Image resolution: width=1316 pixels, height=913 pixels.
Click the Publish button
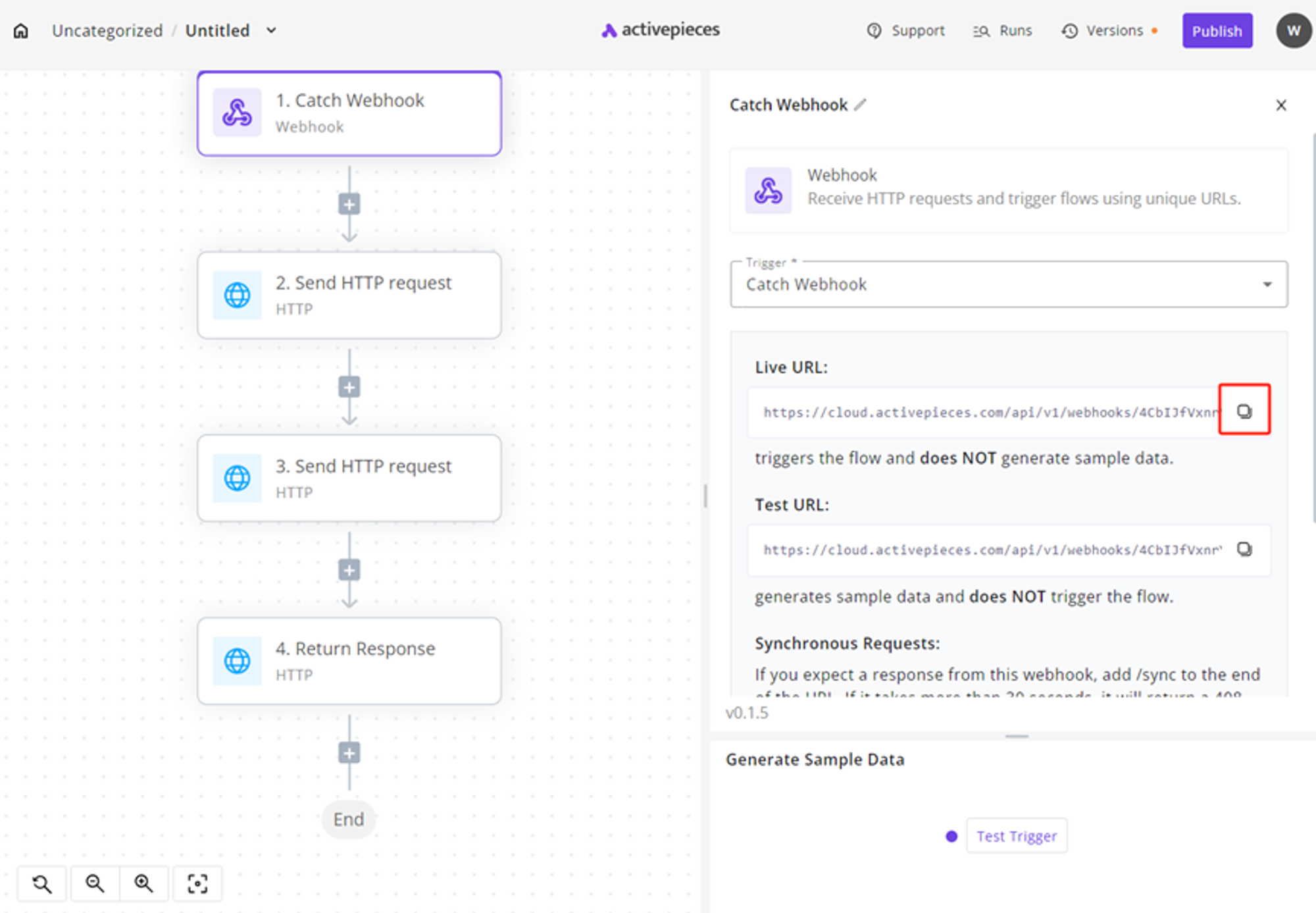pyautogui.click(x=1217, y=31)
